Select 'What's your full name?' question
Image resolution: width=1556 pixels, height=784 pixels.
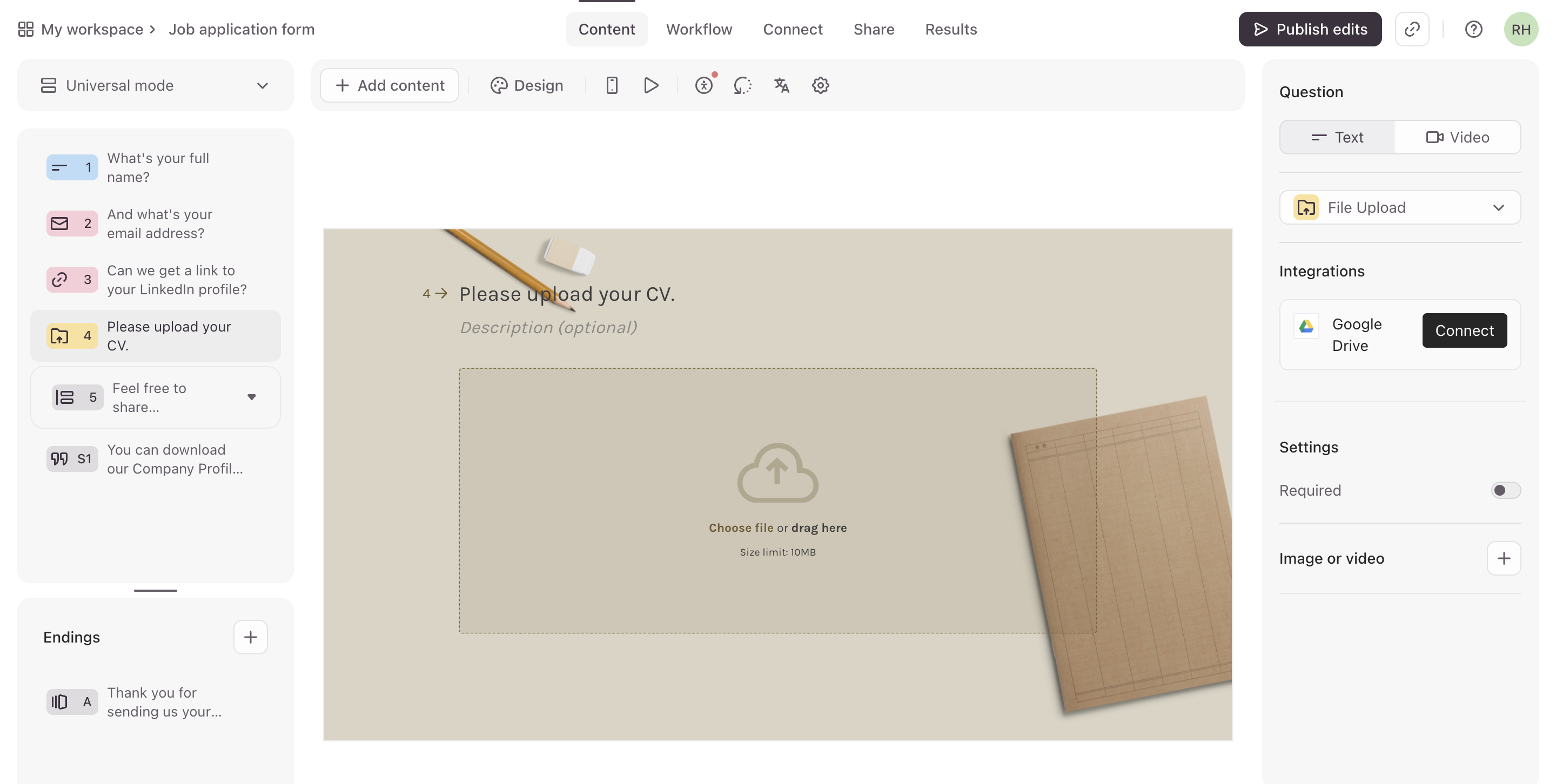coord(155,167)
